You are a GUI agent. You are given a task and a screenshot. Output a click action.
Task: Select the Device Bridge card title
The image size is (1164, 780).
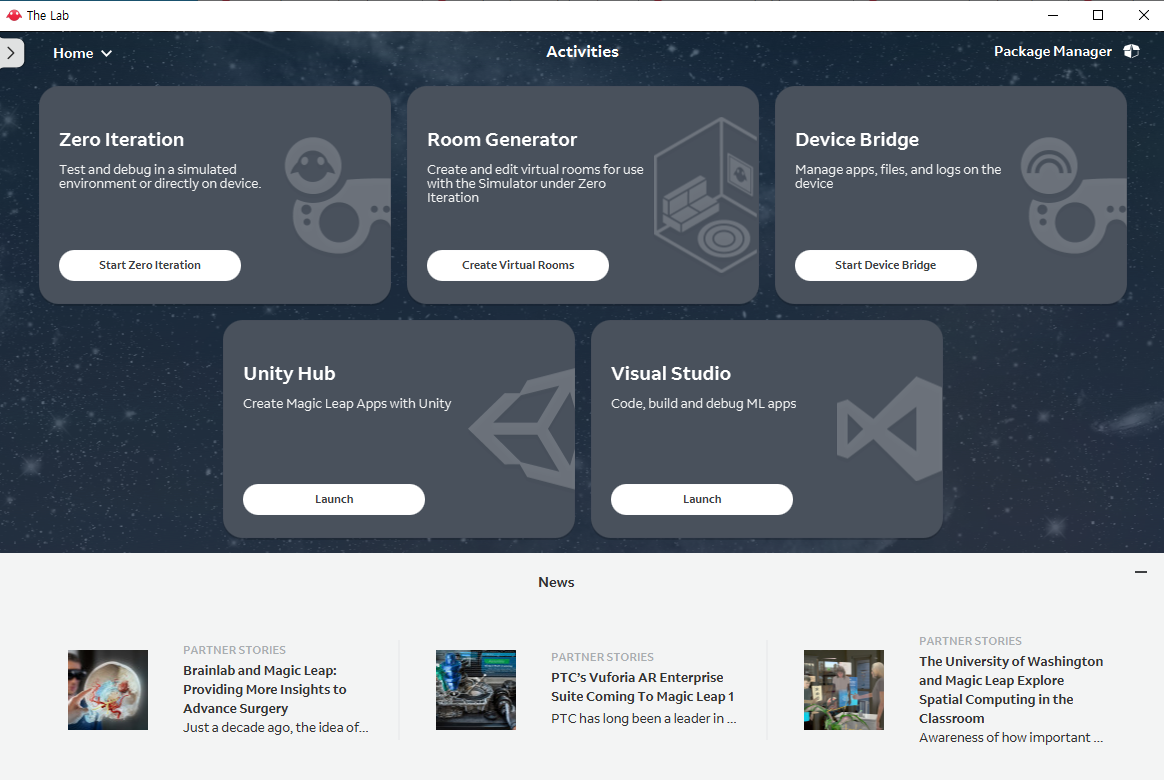point(857,140)
